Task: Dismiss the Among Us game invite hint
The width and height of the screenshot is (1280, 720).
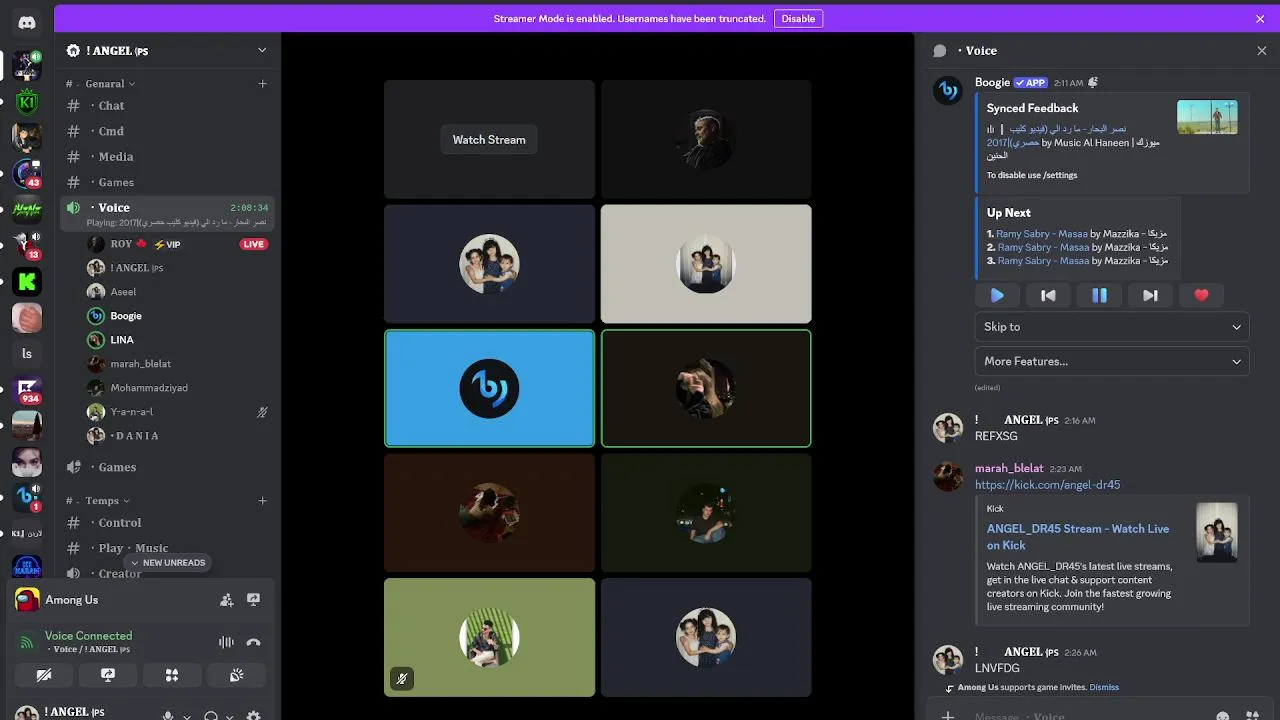Action: 1104,687
